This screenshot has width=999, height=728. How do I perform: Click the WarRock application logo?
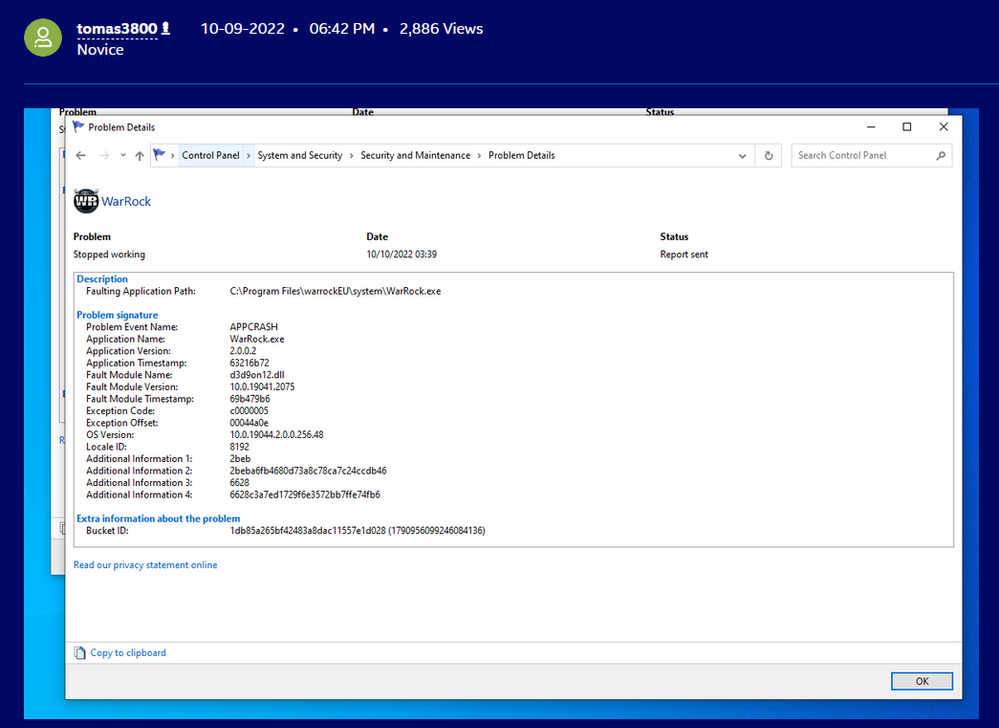(86, 201)
